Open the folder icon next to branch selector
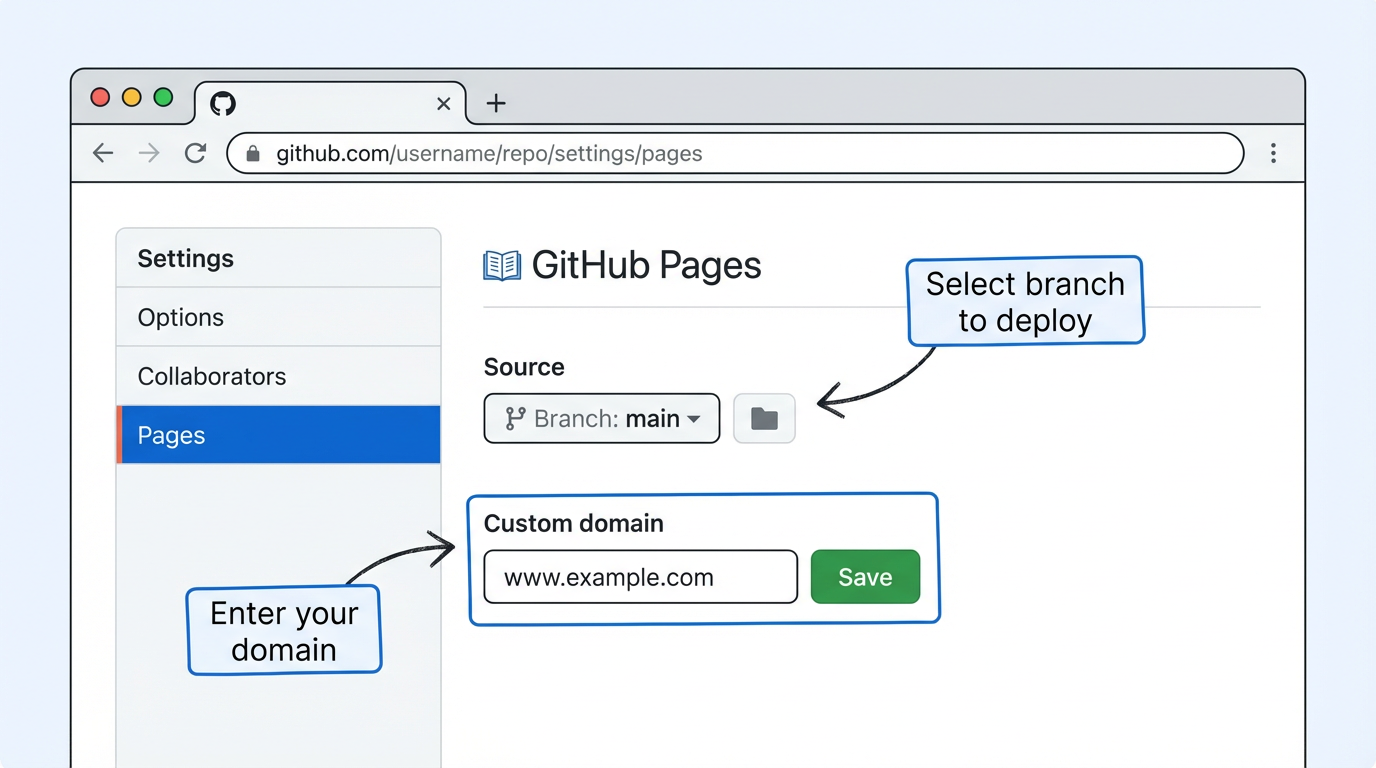 pyautogui.click(x=764, y=418)
